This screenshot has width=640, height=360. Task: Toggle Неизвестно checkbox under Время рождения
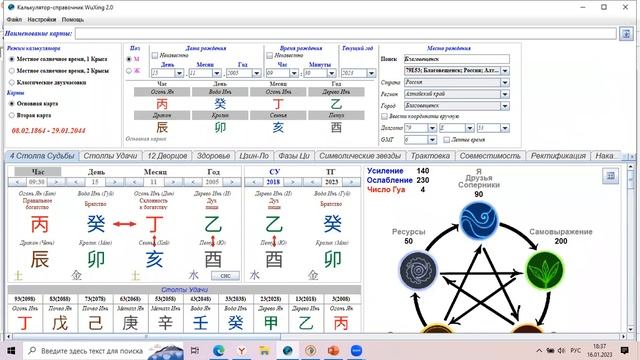tap(269, 56)
